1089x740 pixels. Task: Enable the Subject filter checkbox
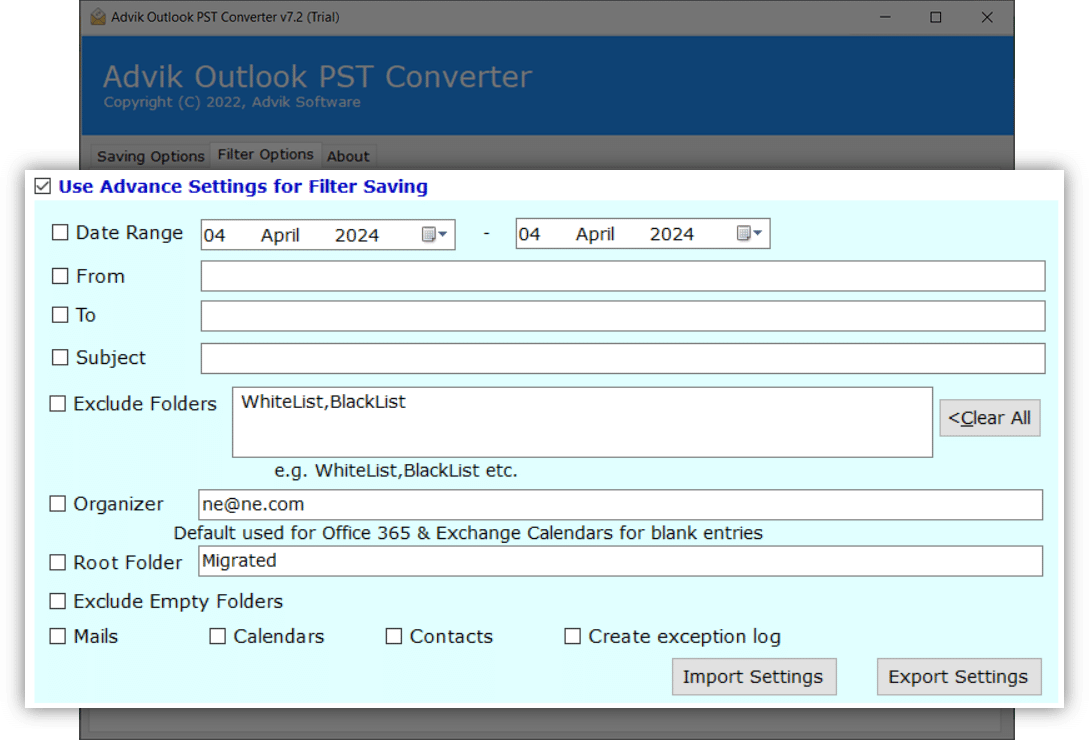click(60, 357)
